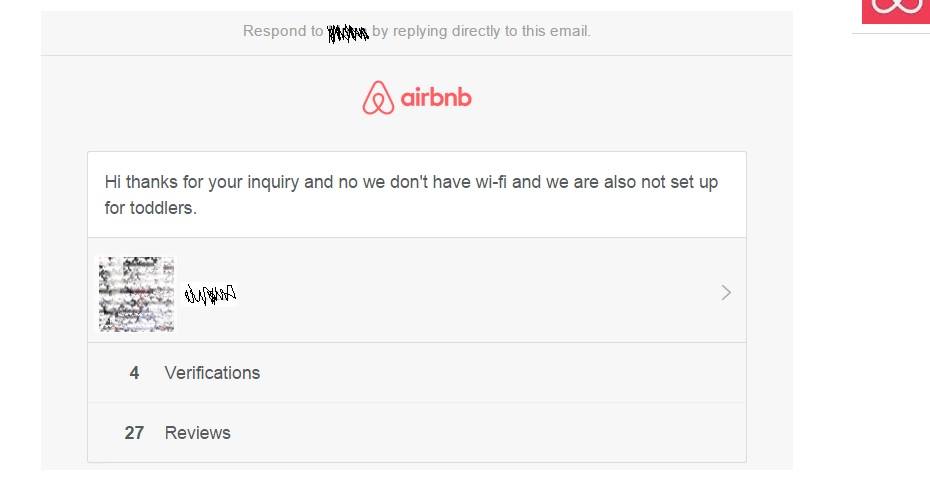Click the words 'for toddlers.' in message

151,208
